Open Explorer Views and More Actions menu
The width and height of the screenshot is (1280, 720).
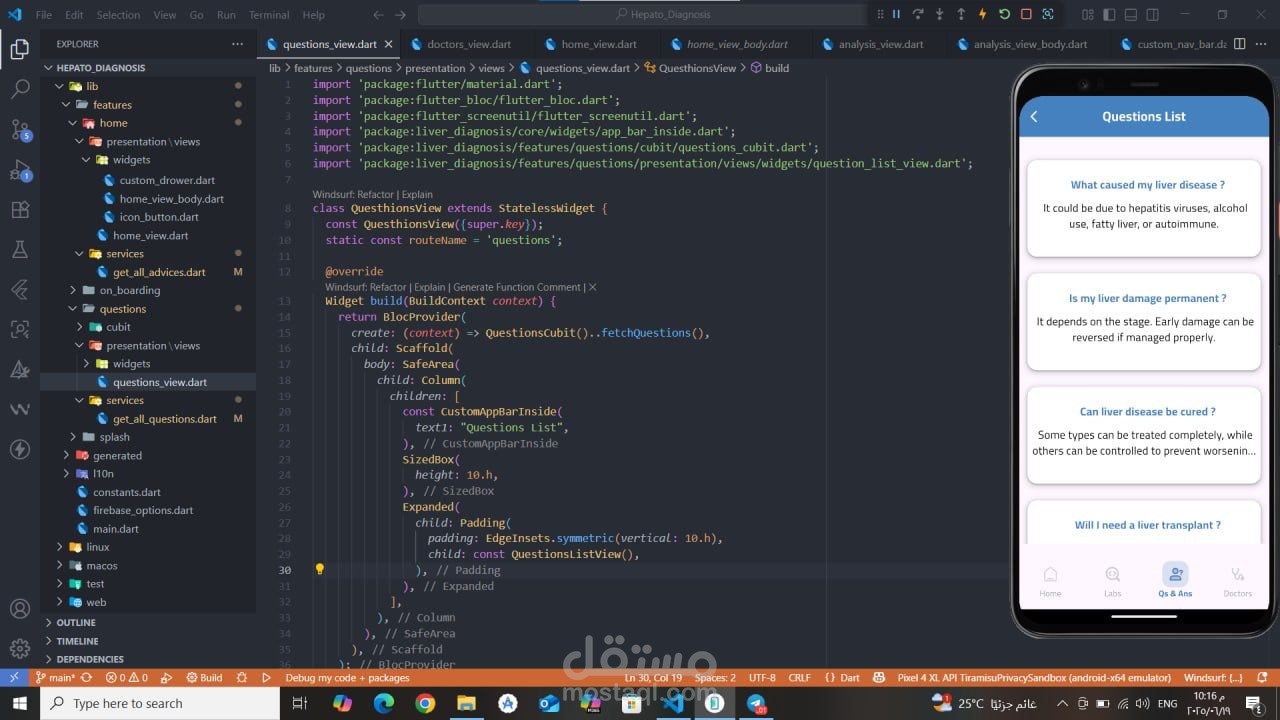coord(237,44)
